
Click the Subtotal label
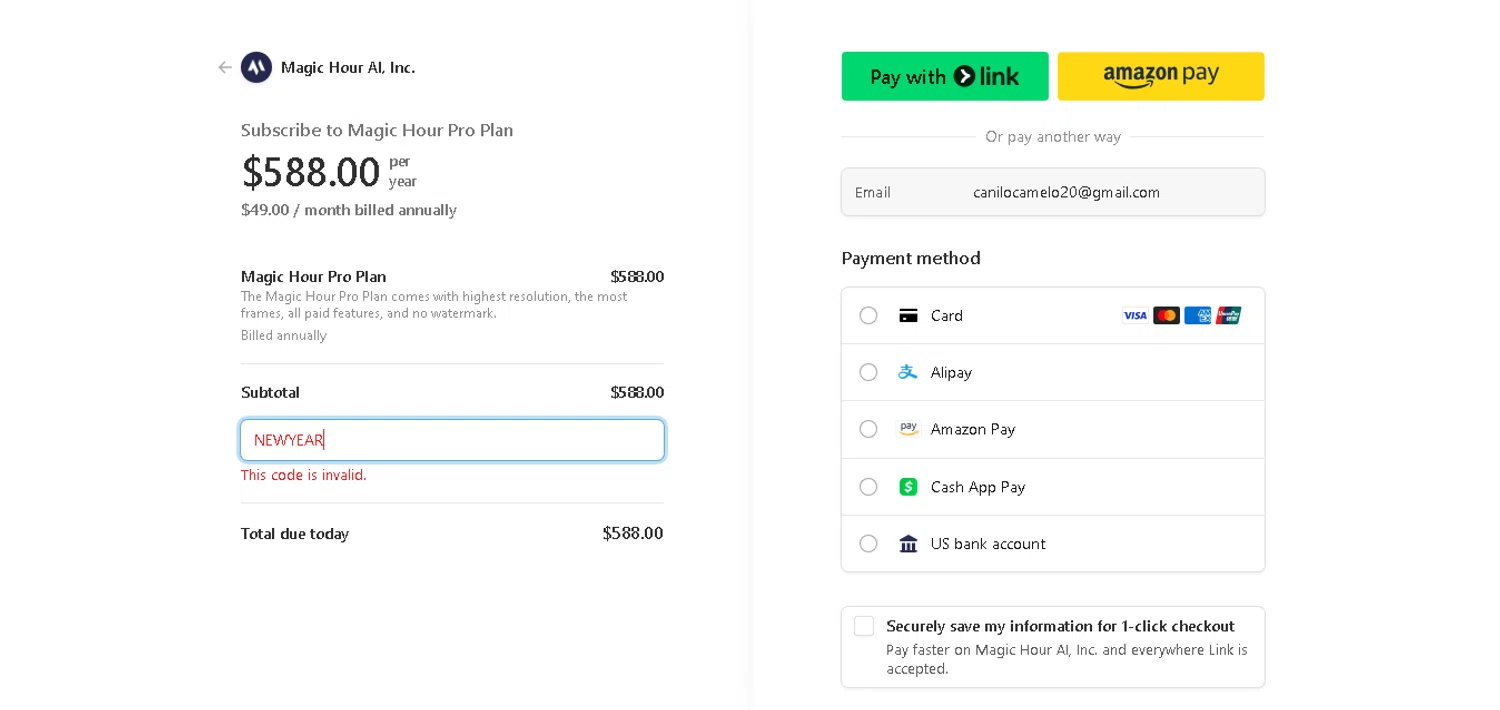(270, 392)
